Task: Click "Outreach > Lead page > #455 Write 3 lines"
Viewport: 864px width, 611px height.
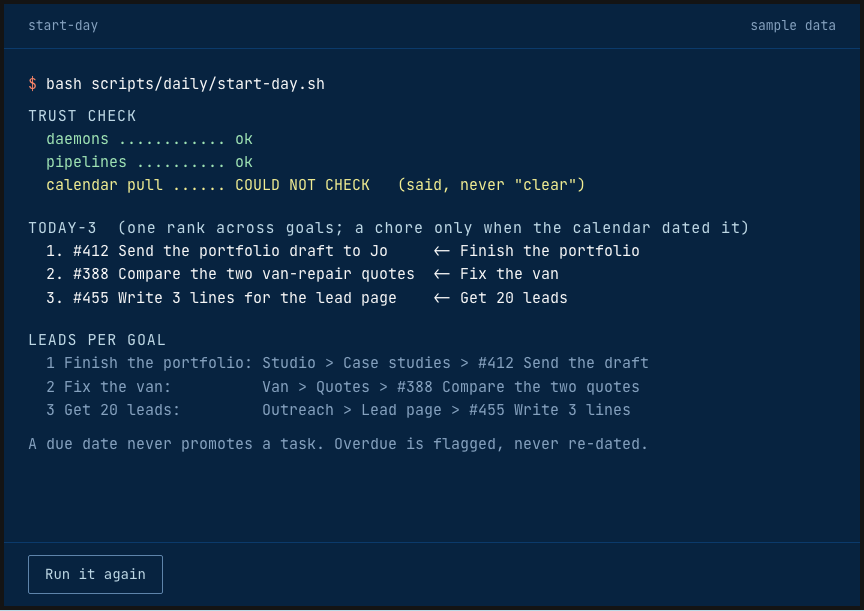Action: (446, 410)
